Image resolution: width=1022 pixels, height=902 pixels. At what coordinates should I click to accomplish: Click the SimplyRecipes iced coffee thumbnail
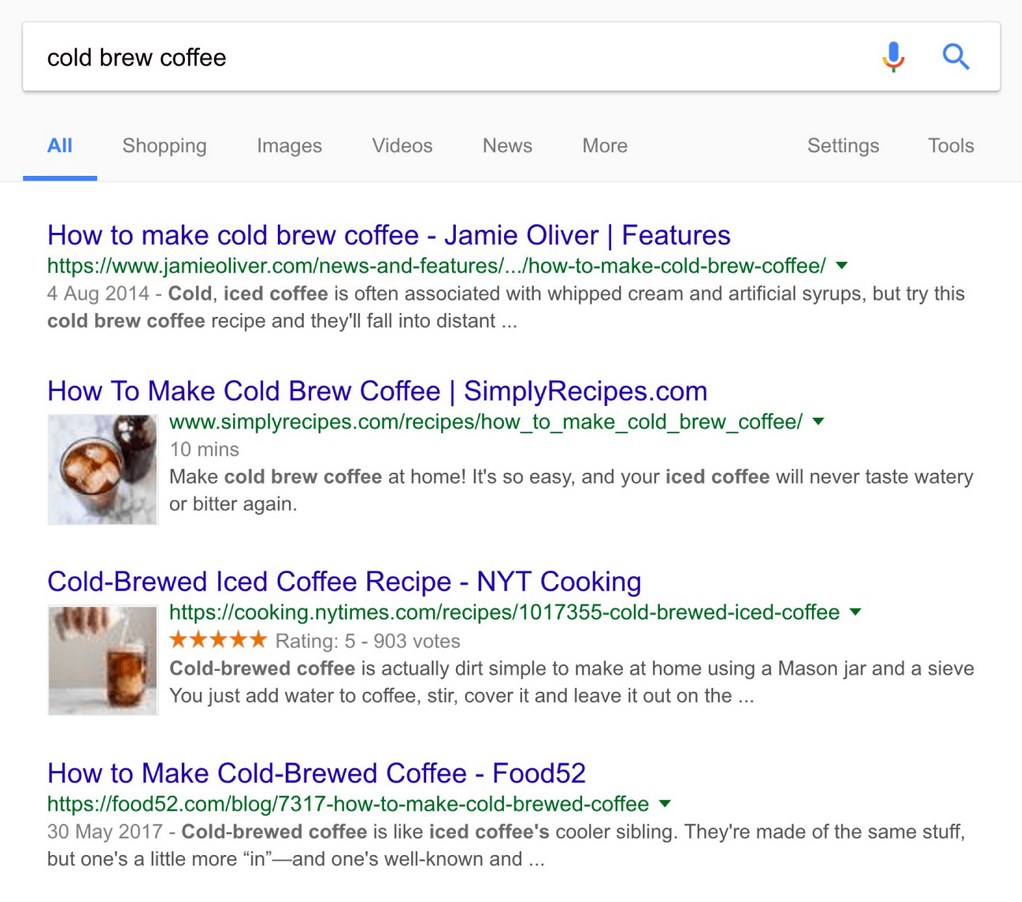[102, 469]
